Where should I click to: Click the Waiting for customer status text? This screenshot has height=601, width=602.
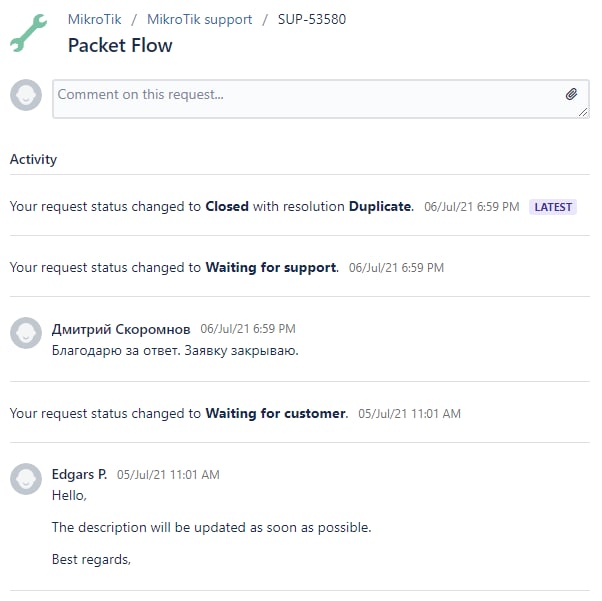click(276, 413)
